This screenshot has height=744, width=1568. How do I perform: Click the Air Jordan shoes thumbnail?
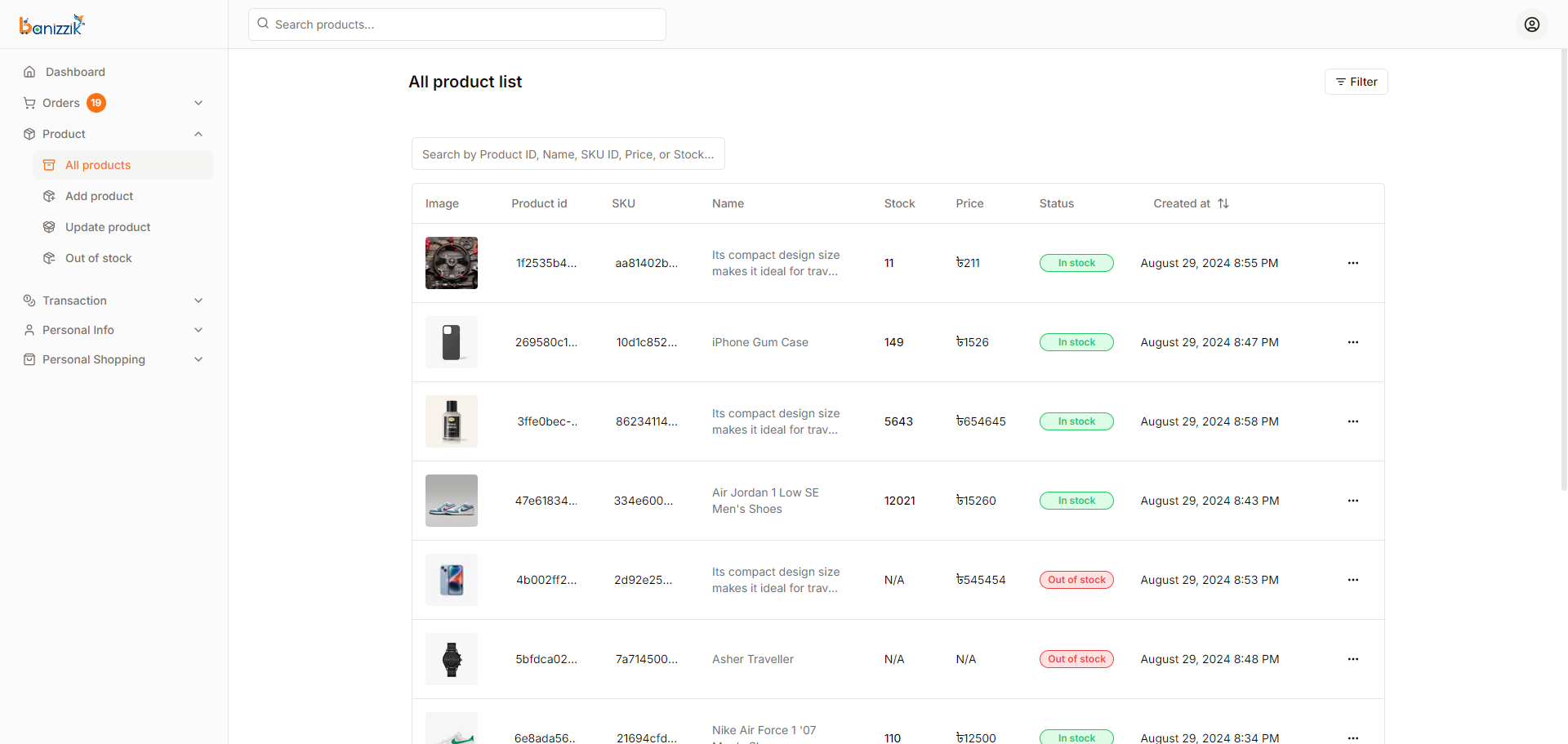tap(452, 501)
